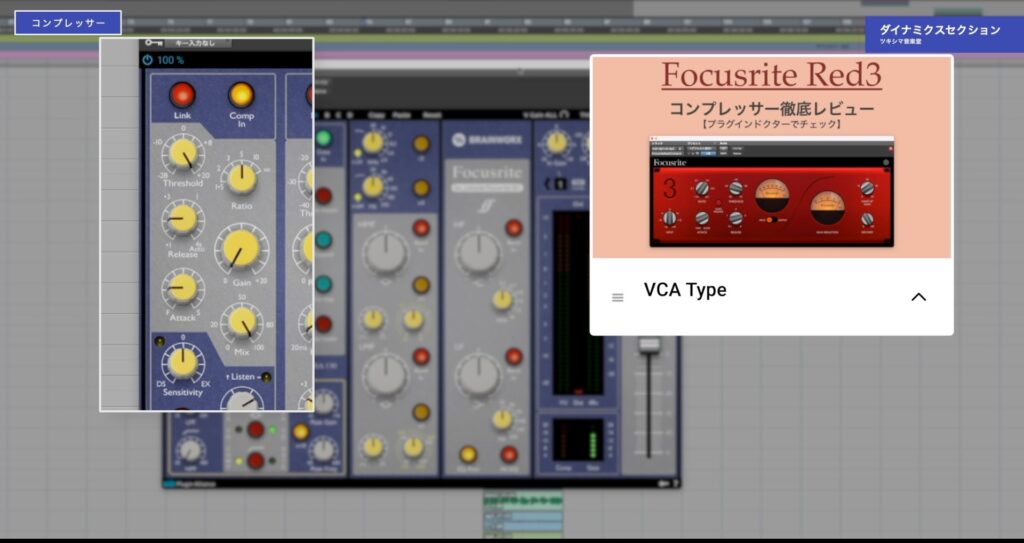The height and width of the screenshot is (543, 1024).
Task: Click the Attack knob
Action: click(x=183, y=288)
